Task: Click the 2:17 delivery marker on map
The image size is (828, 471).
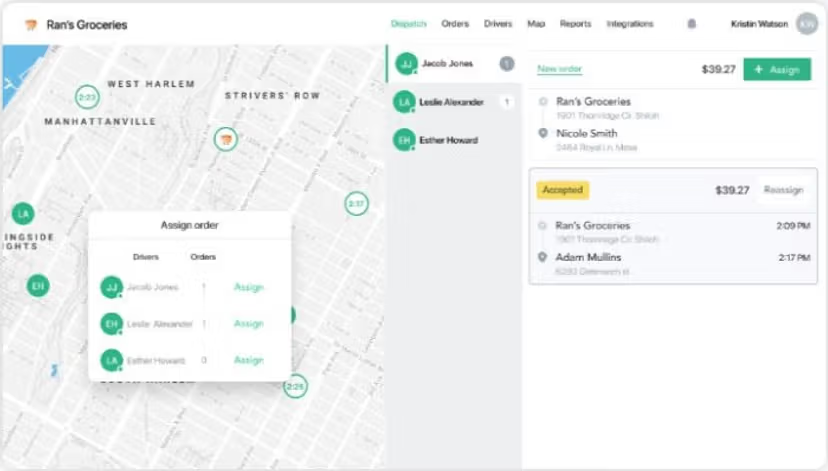Action: [x=356, y=203]
